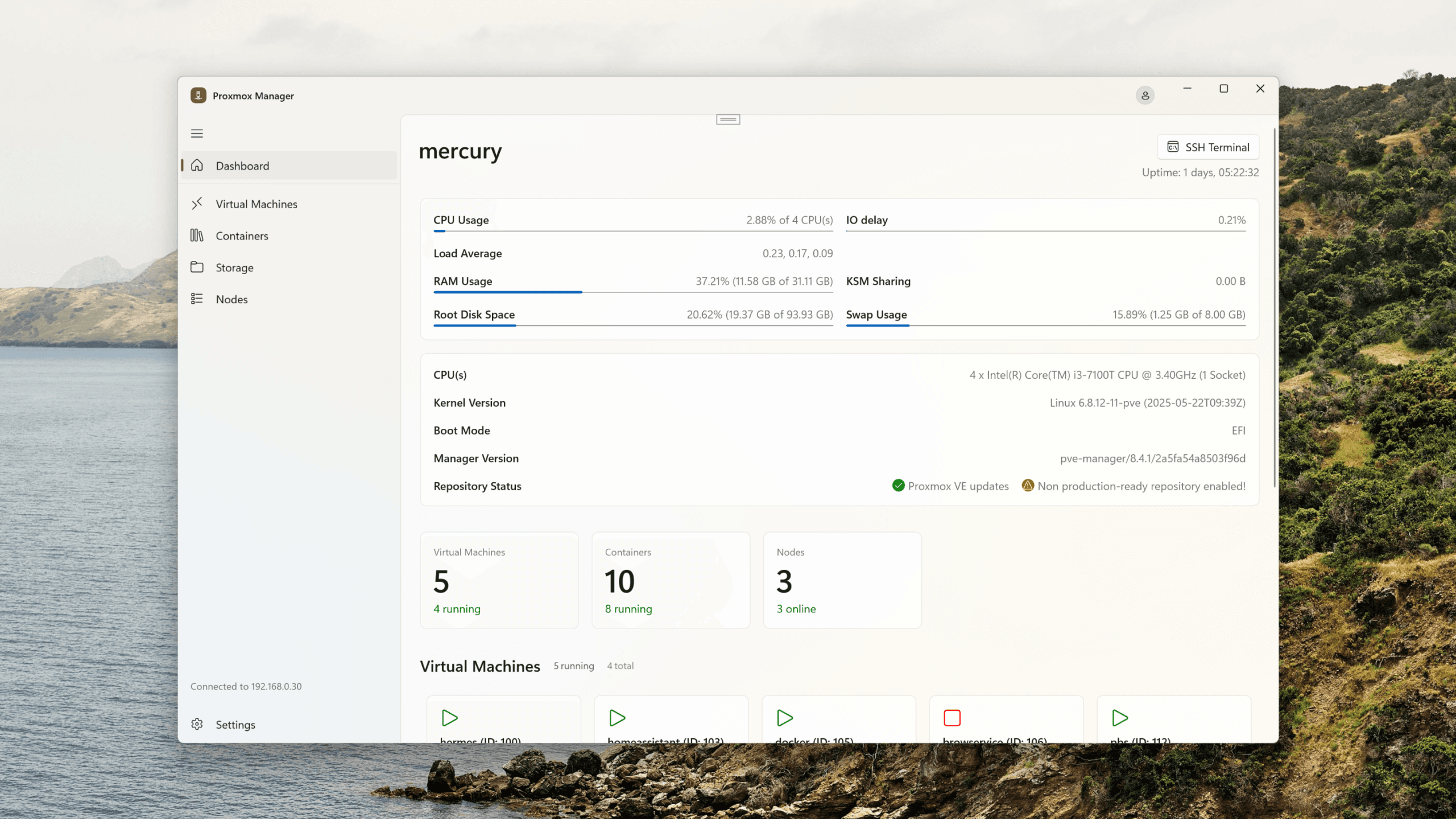Click the Settings gear icon
Screen dimensions: 1456x819
[x=197, y=724]
